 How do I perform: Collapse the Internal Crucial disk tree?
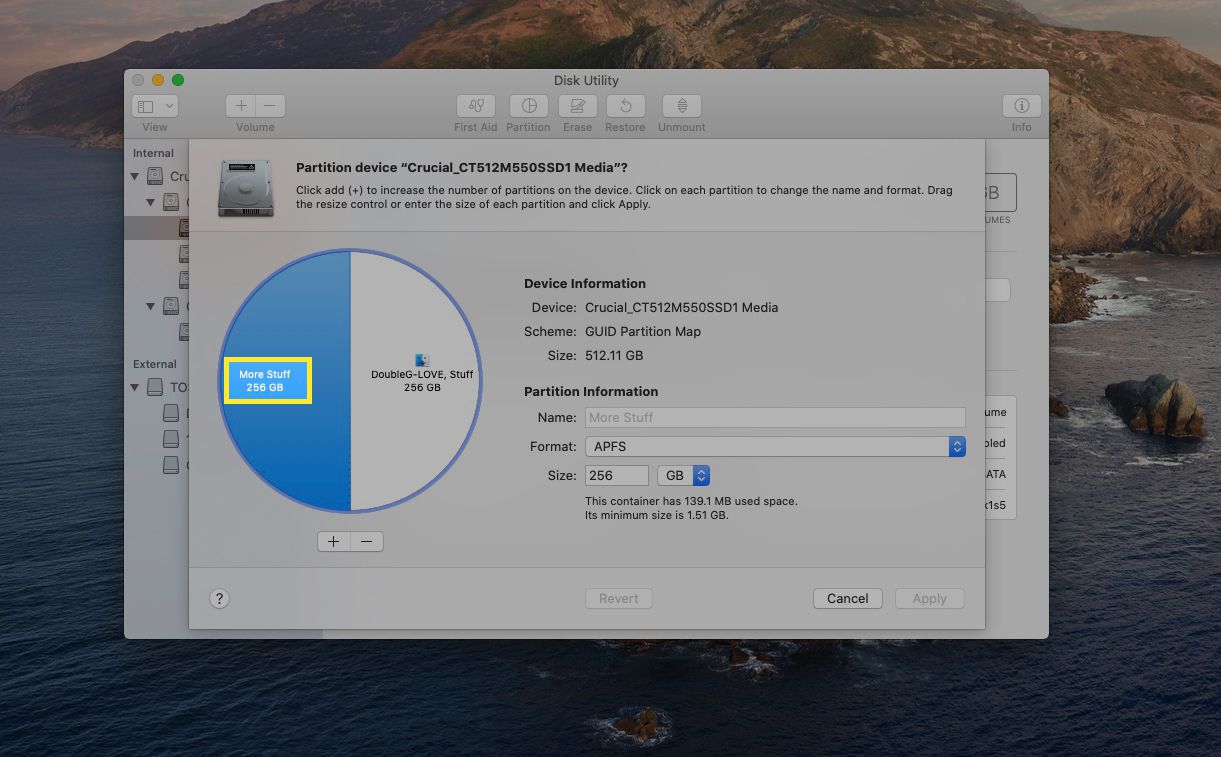click(x=135, y=176)
